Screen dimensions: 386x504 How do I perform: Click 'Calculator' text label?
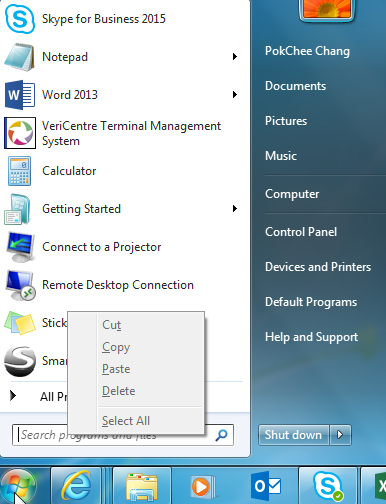click(69, 171)
